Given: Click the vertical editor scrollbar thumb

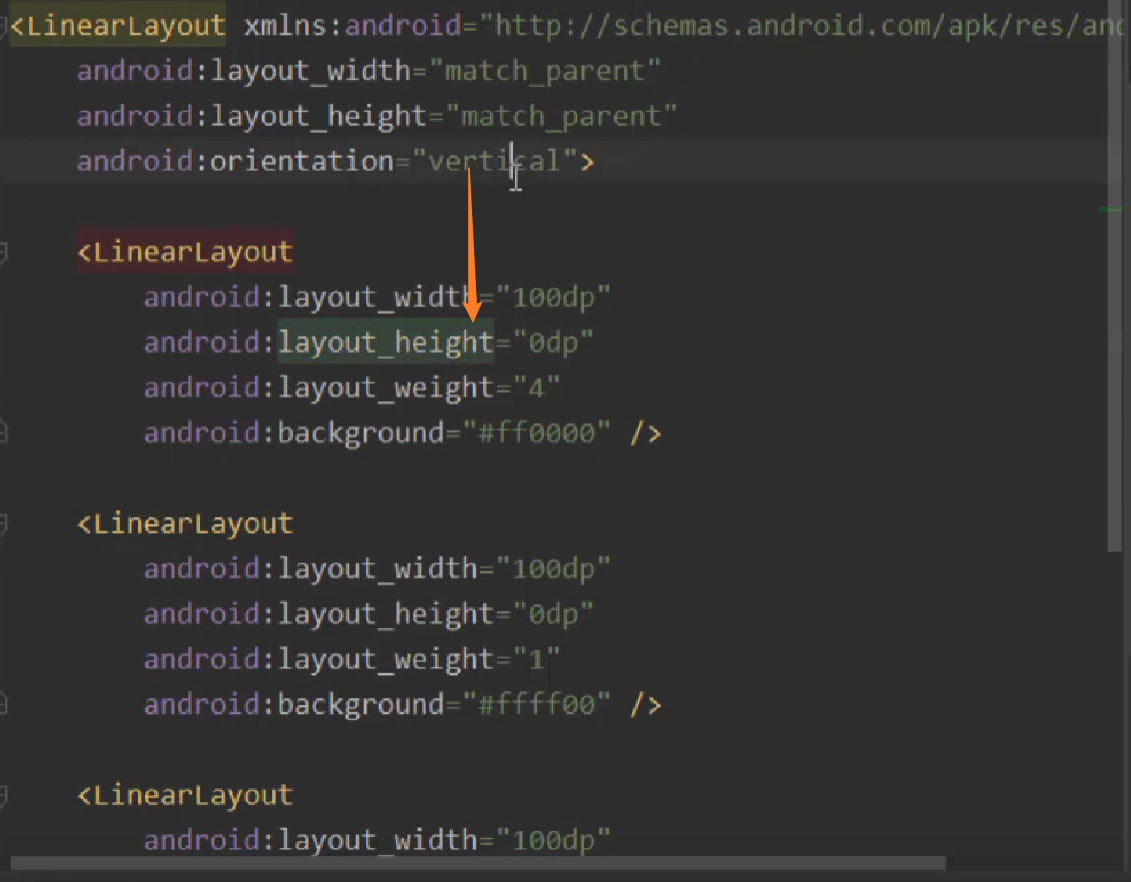Looking at the screenshot, I should point(1114,275).
